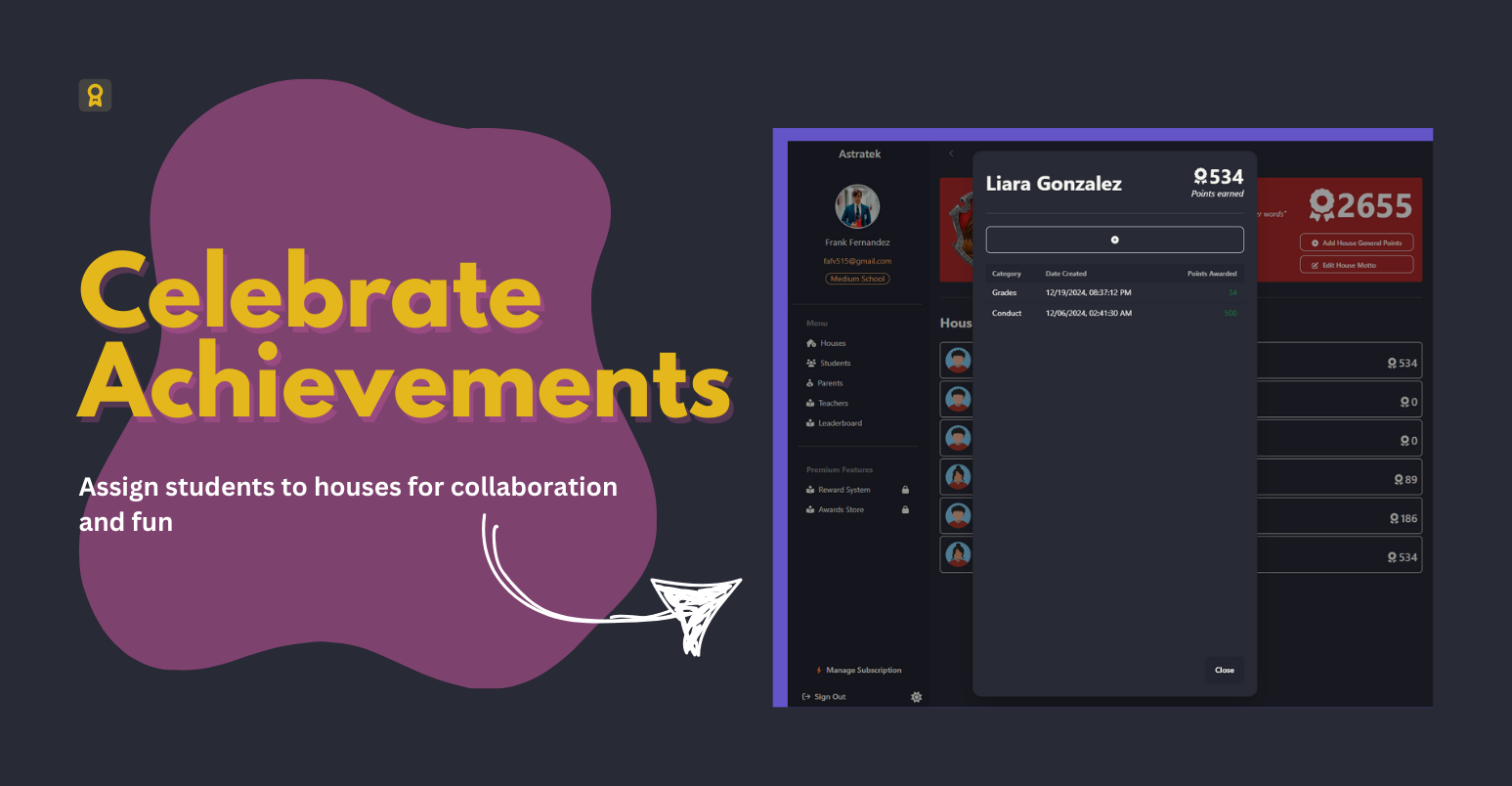This screenshot has height=786, width=1512.
Task: Select the Conduct row in points table
Action: [1114, 313]
